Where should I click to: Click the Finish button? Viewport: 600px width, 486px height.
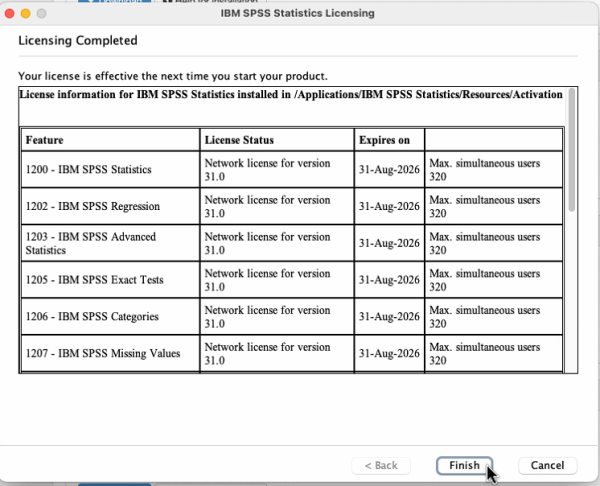click(x=464, y=465)
